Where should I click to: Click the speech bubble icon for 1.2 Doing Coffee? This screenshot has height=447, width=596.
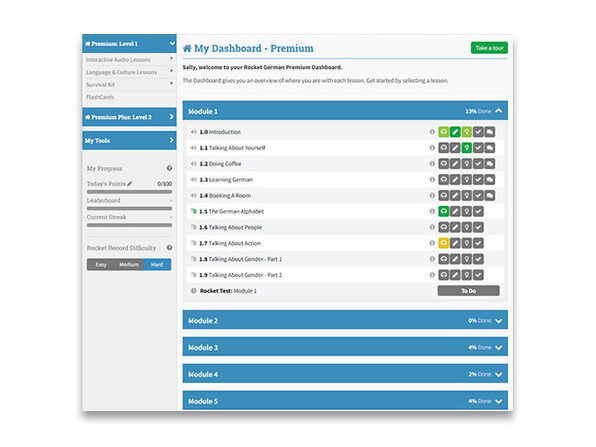coord(490,164)
